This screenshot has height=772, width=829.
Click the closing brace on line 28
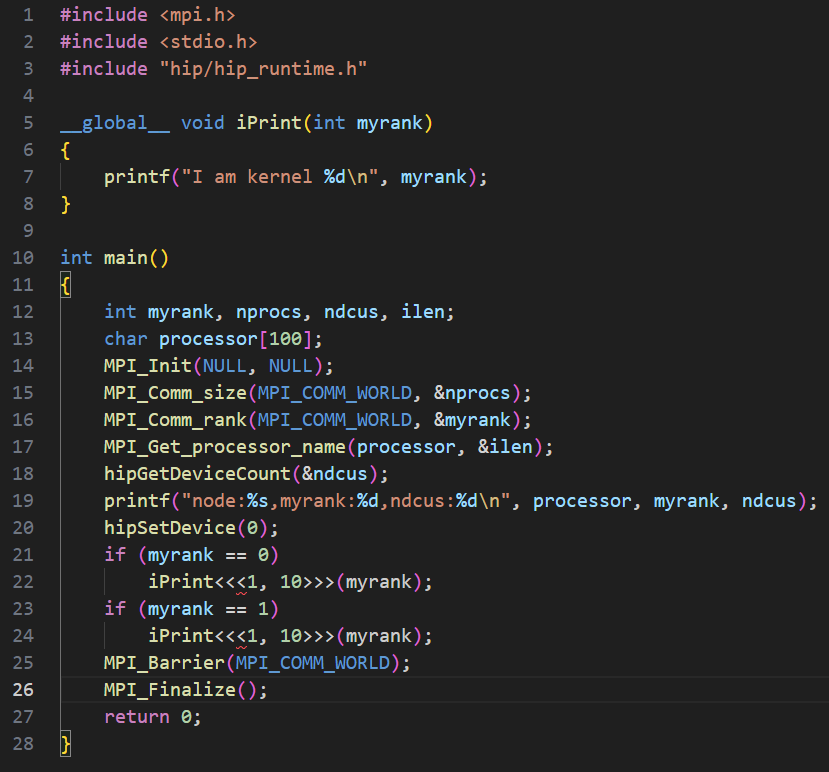[x=66, y=745]
